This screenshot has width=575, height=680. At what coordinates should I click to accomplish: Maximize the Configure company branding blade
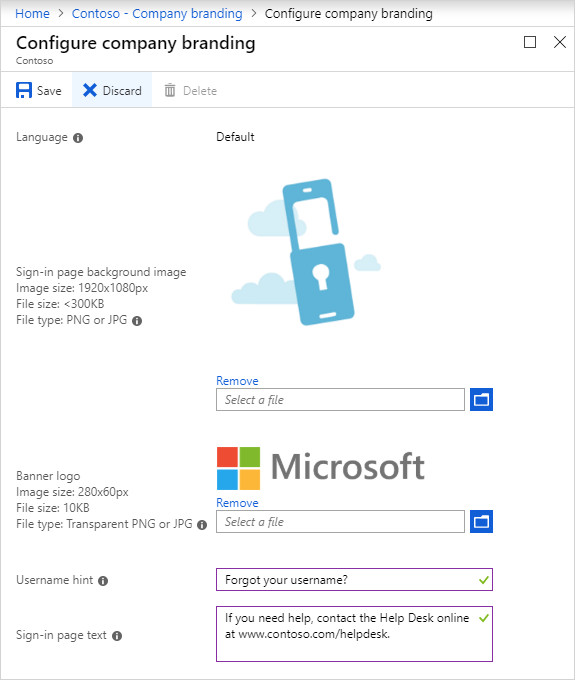530,42
